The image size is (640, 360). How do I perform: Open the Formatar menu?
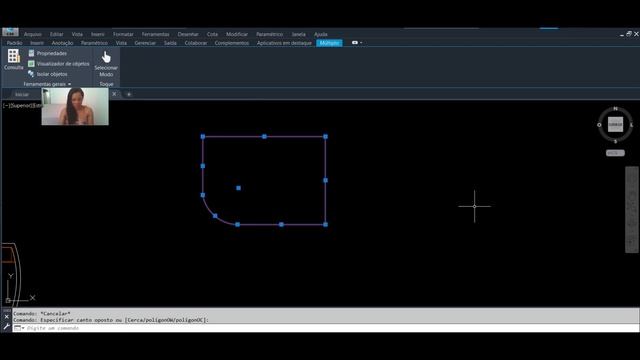pos(123,34)
